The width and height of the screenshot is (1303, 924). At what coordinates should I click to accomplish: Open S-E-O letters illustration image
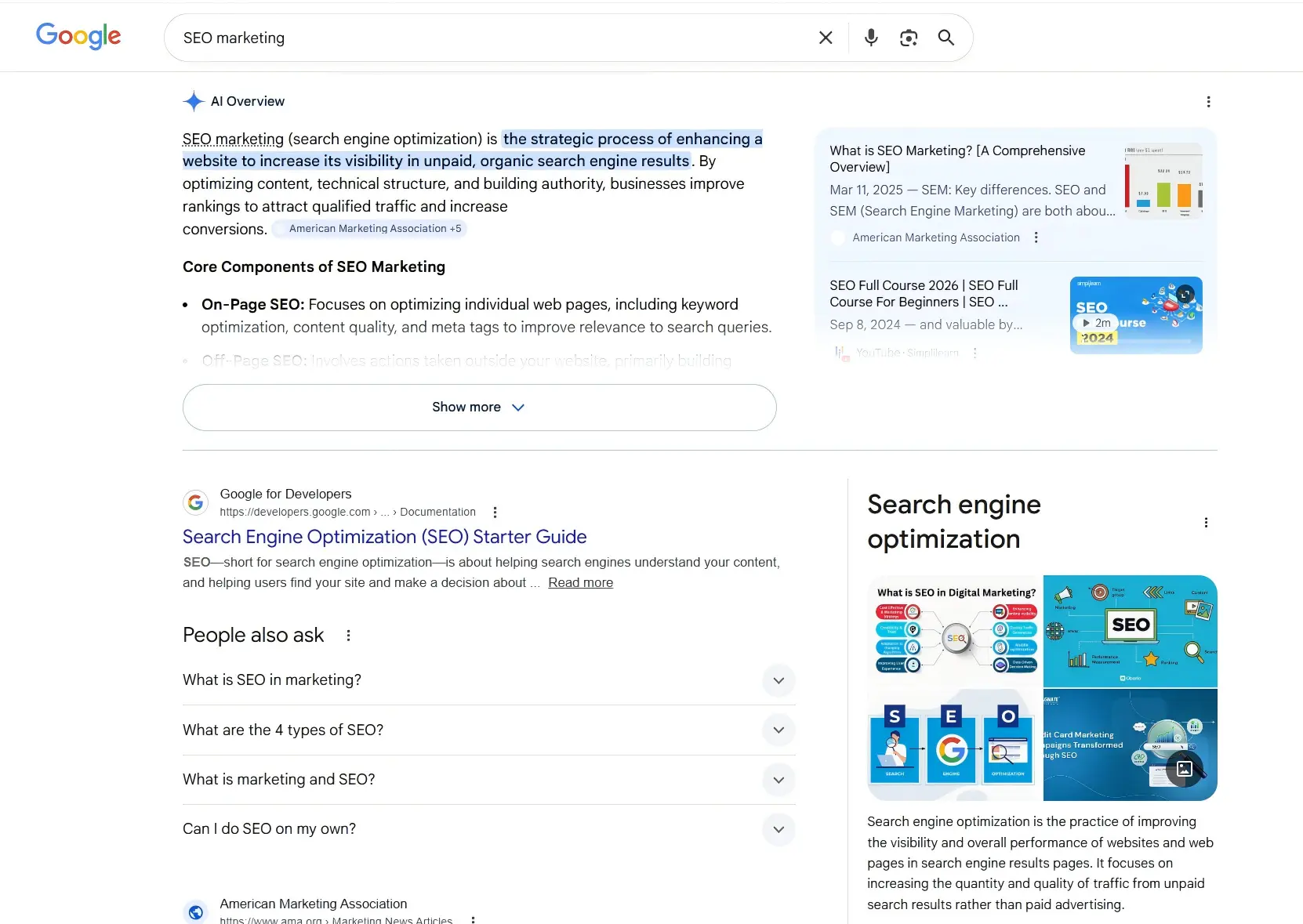tap(956, 745)
